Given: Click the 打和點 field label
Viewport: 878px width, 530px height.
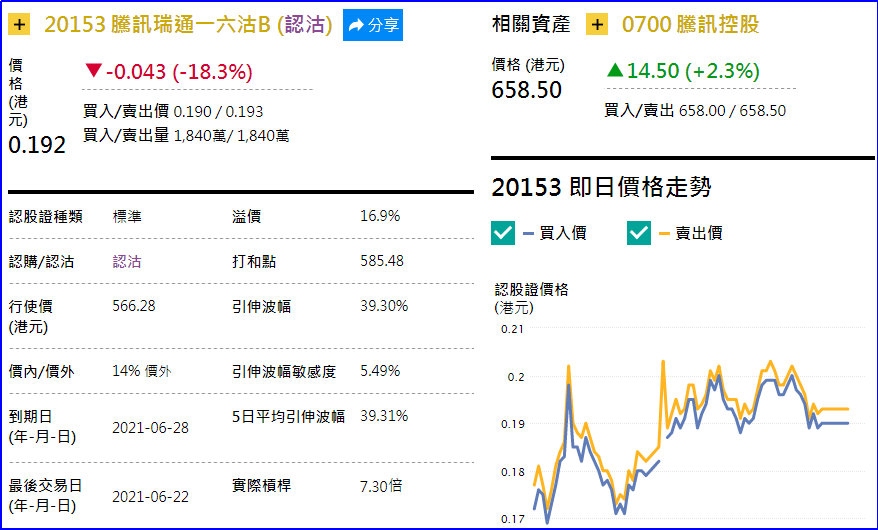Looking at the screenshot, I should tap(254, 261).
